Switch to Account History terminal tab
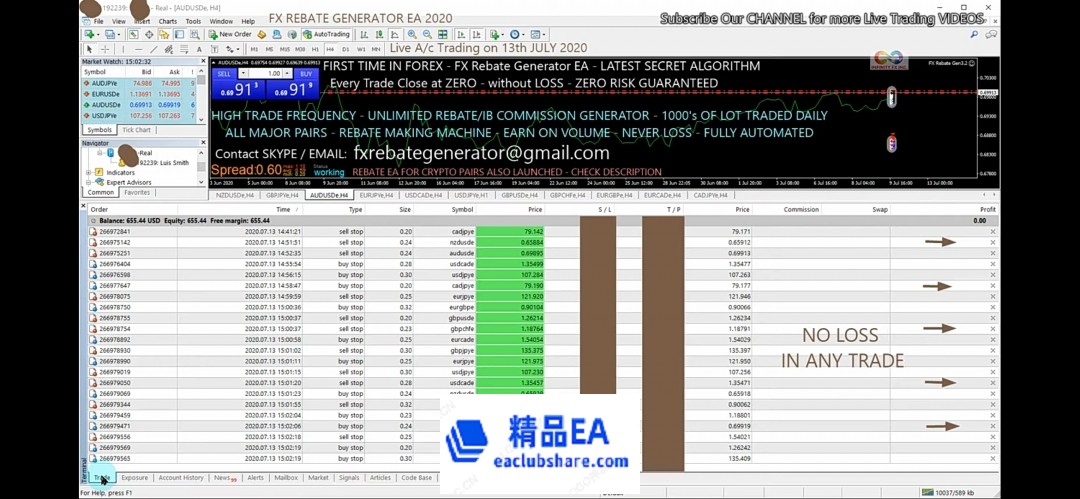This screenshot has width=1080, height=499. [181, 478]
